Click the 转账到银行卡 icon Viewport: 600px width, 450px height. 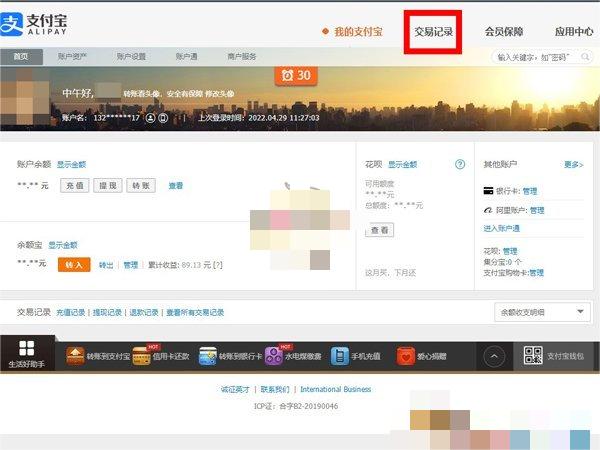click(x=208, y=356)
